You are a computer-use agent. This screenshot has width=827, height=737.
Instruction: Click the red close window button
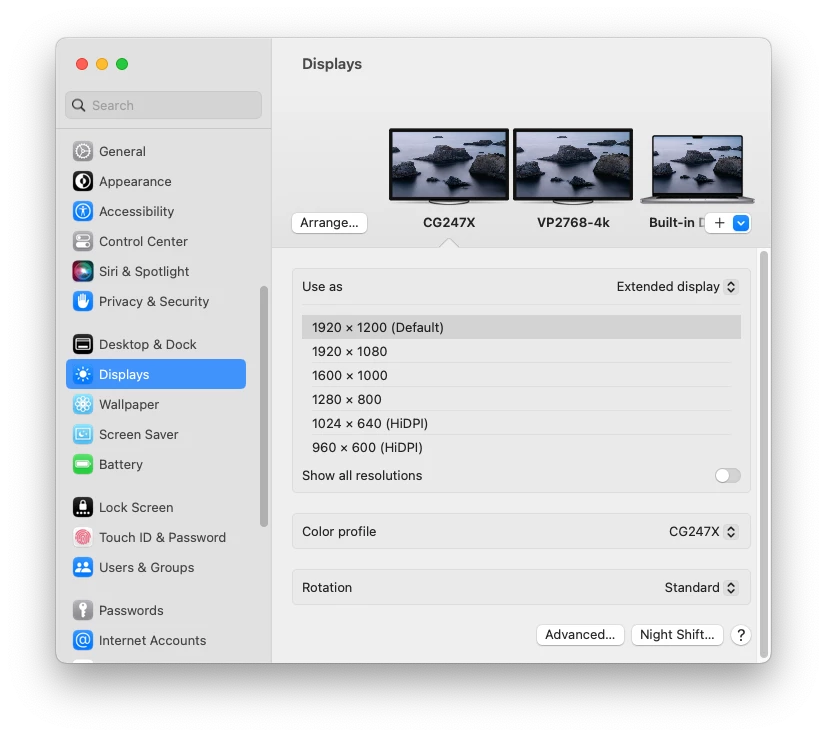click(82, 64)
